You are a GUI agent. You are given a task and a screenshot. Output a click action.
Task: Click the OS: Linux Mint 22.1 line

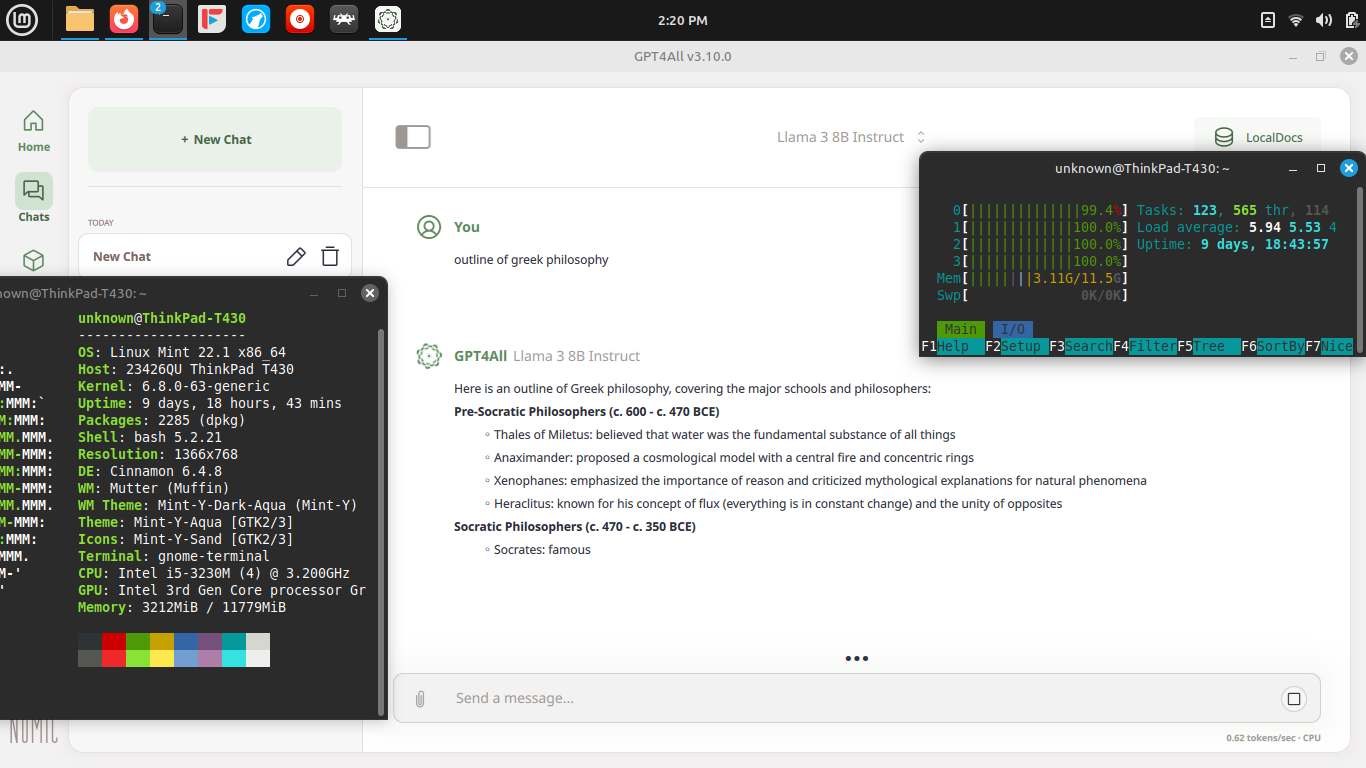pos(182,352)
